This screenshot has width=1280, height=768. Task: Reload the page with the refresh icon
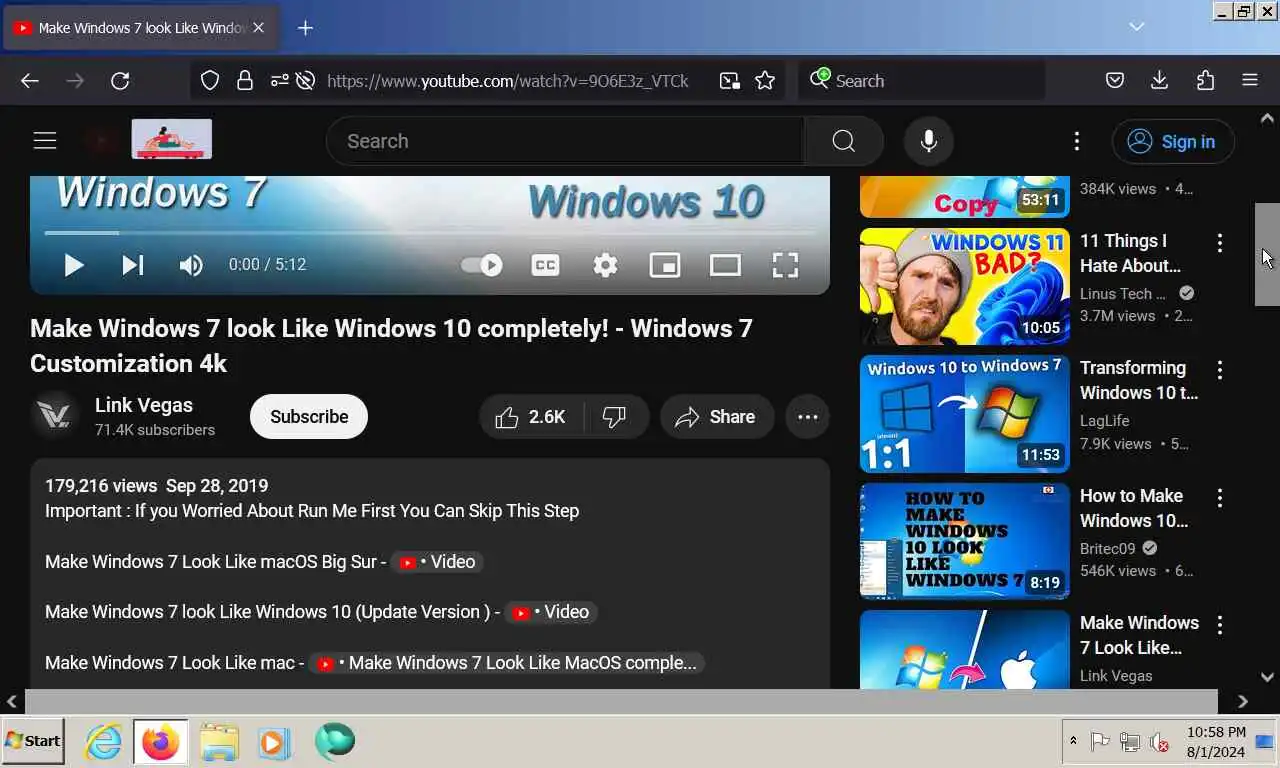120,81
